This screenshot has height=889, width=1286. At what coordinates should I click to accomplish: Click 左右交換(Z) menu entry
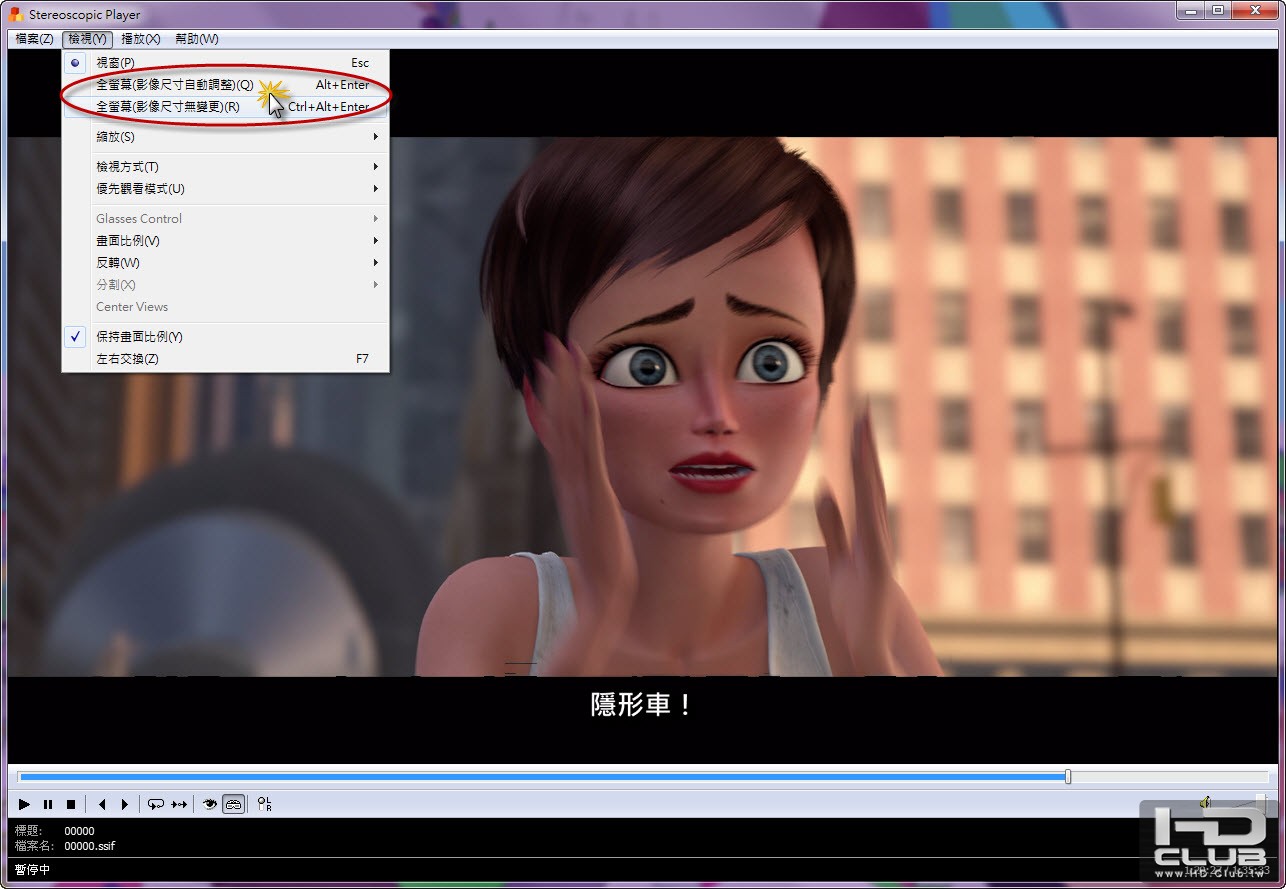pos(226,359)
